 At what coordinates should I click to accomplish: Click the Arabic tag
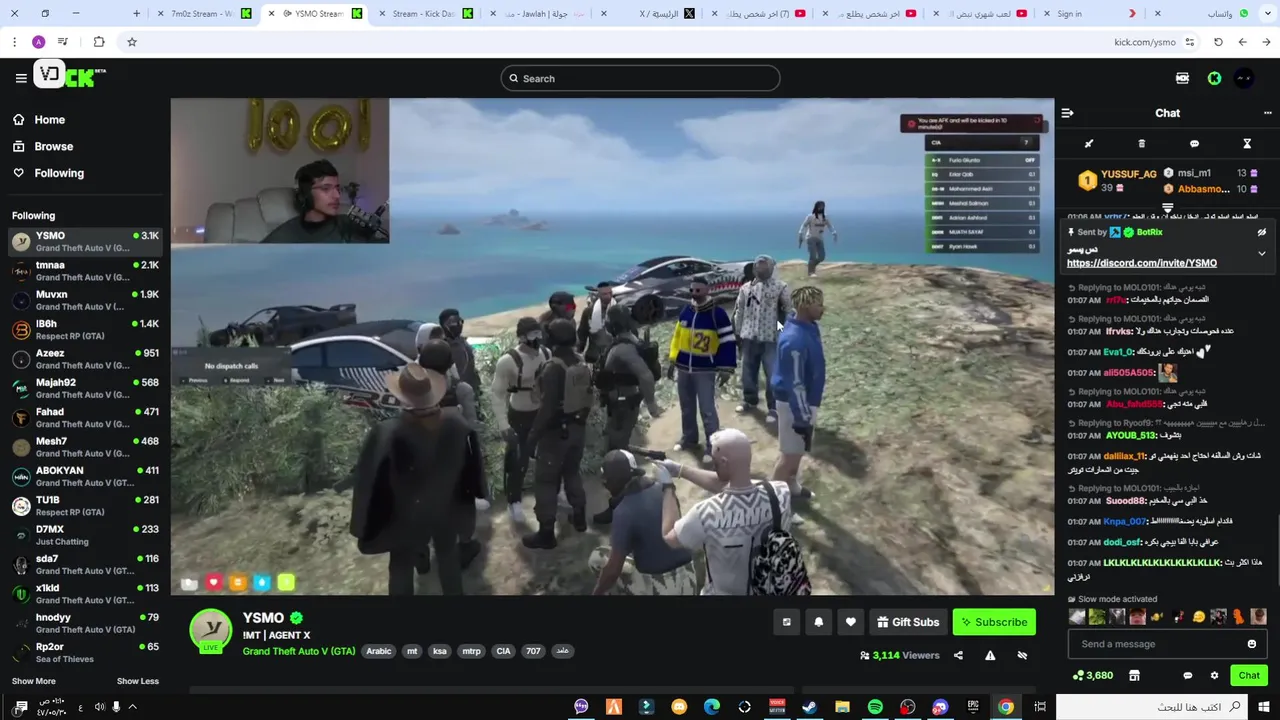coord(379,651)
